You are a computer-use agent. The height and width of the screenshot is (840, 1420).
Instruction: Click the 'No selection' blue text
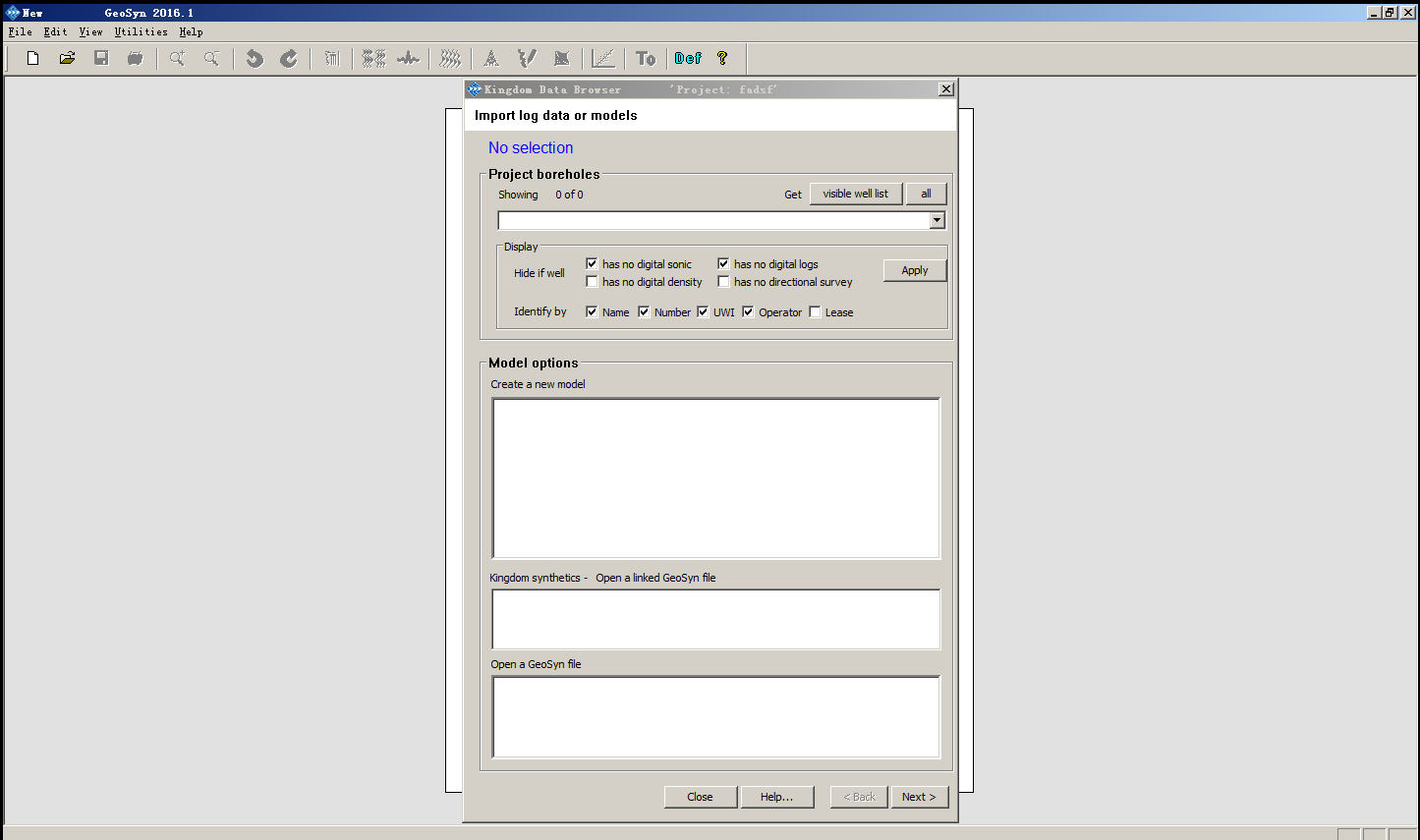pos(531,147)
